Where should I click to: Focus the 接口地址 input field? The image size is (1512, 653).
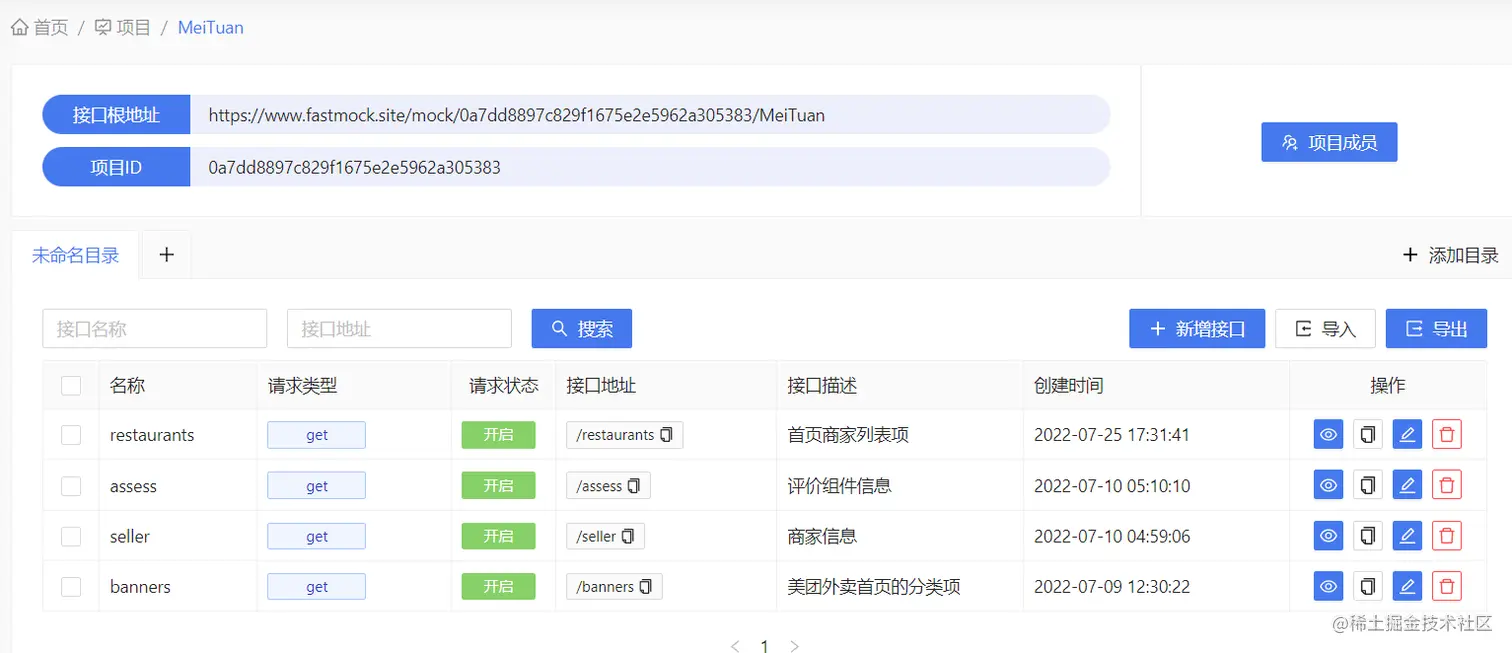[399, 328]
